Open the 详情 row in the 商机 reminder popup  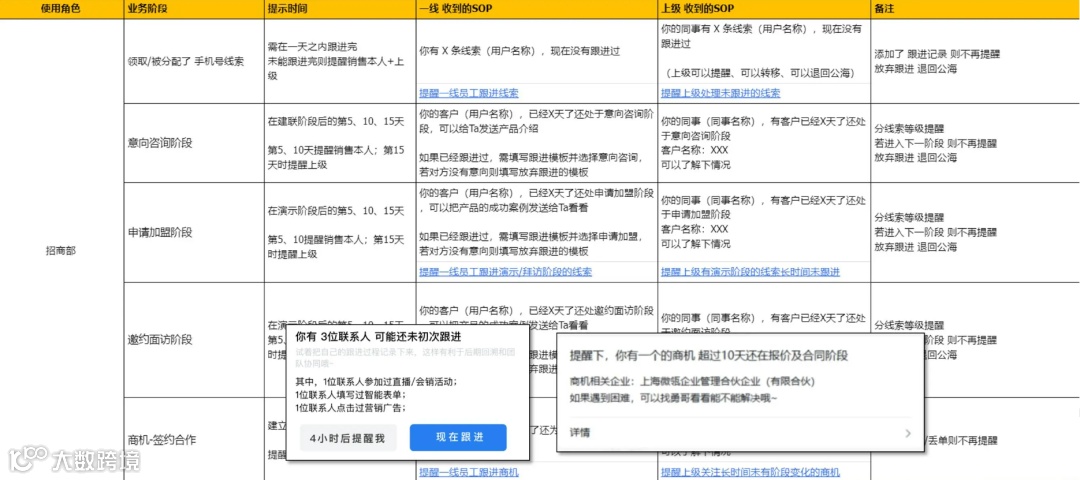click(740, 433)
